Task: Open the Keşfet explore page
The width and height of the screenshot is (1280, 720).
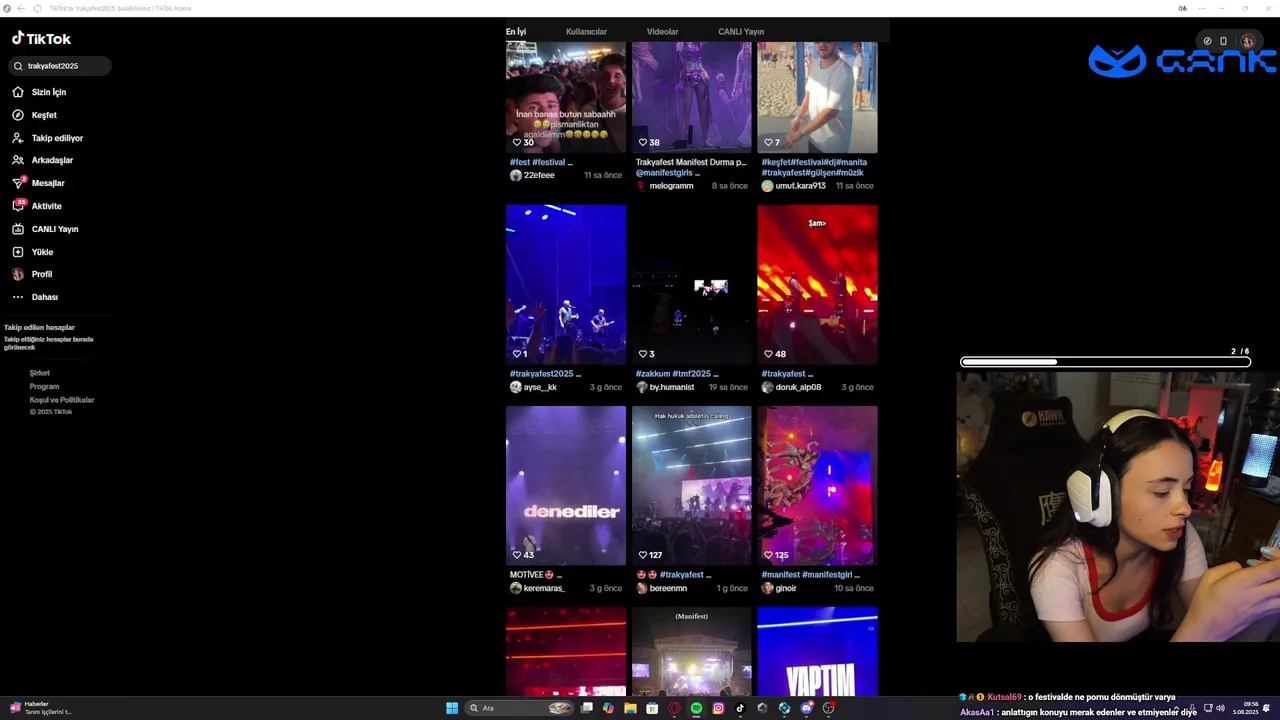Action: click(34, 115)
